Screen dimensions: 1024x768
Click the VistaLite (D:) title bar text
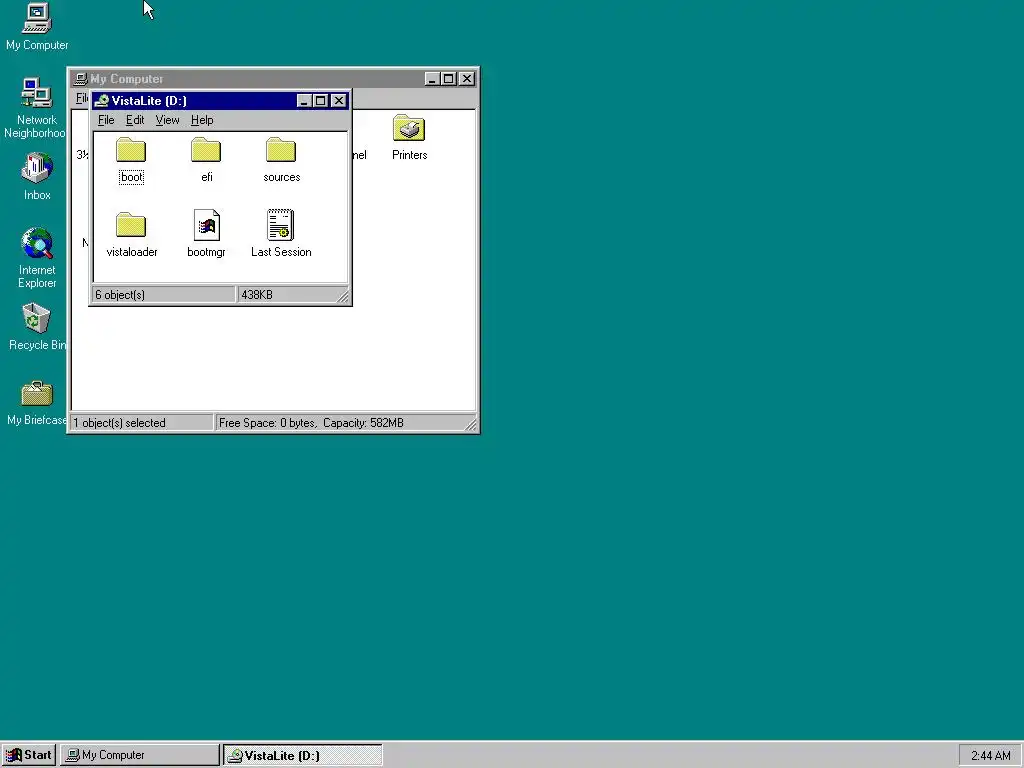click(x=149, y=101)
